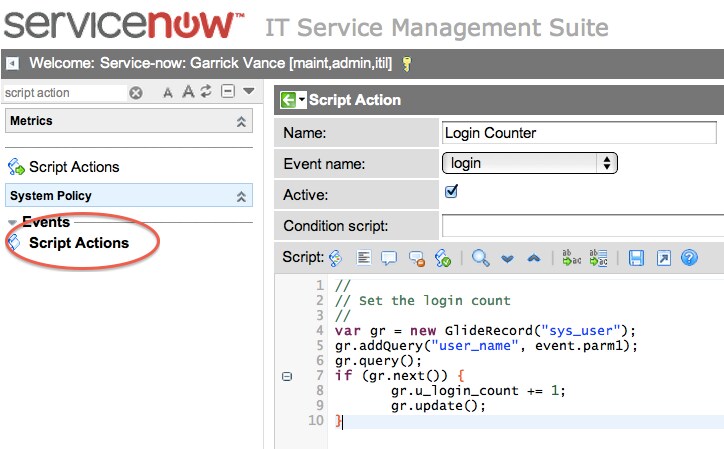Click the Name field Login Counter
This screenshot has width=724, height=449.
pyautogui.click(x=579, y=133)
